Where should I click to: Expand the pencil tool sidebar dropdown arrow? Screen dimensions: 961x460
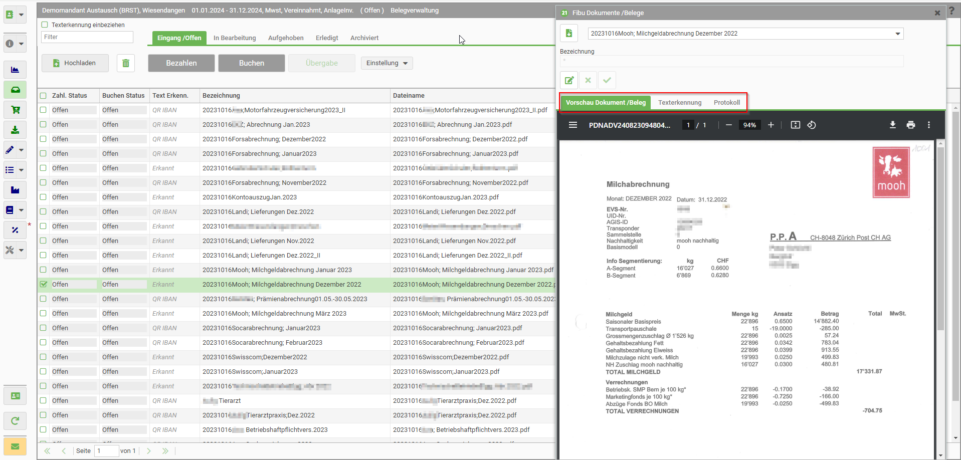pos(23,150)
